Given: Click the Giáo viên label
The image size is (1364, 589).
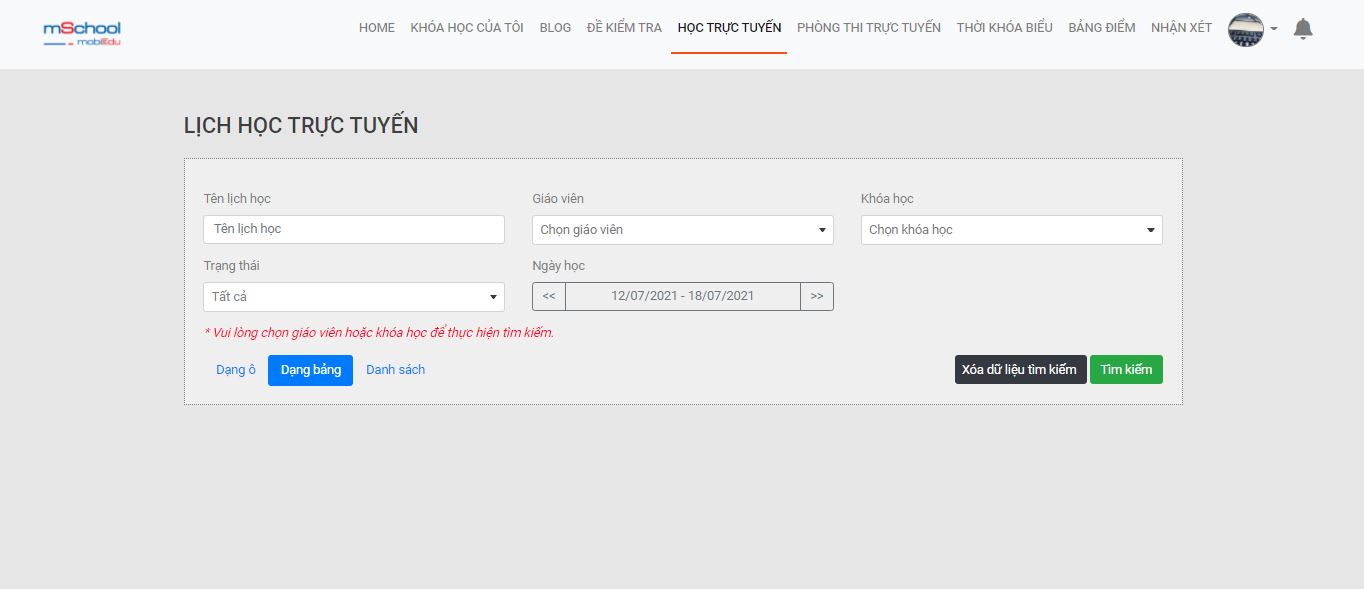Looking at the screenshot, I should (558, 199).
